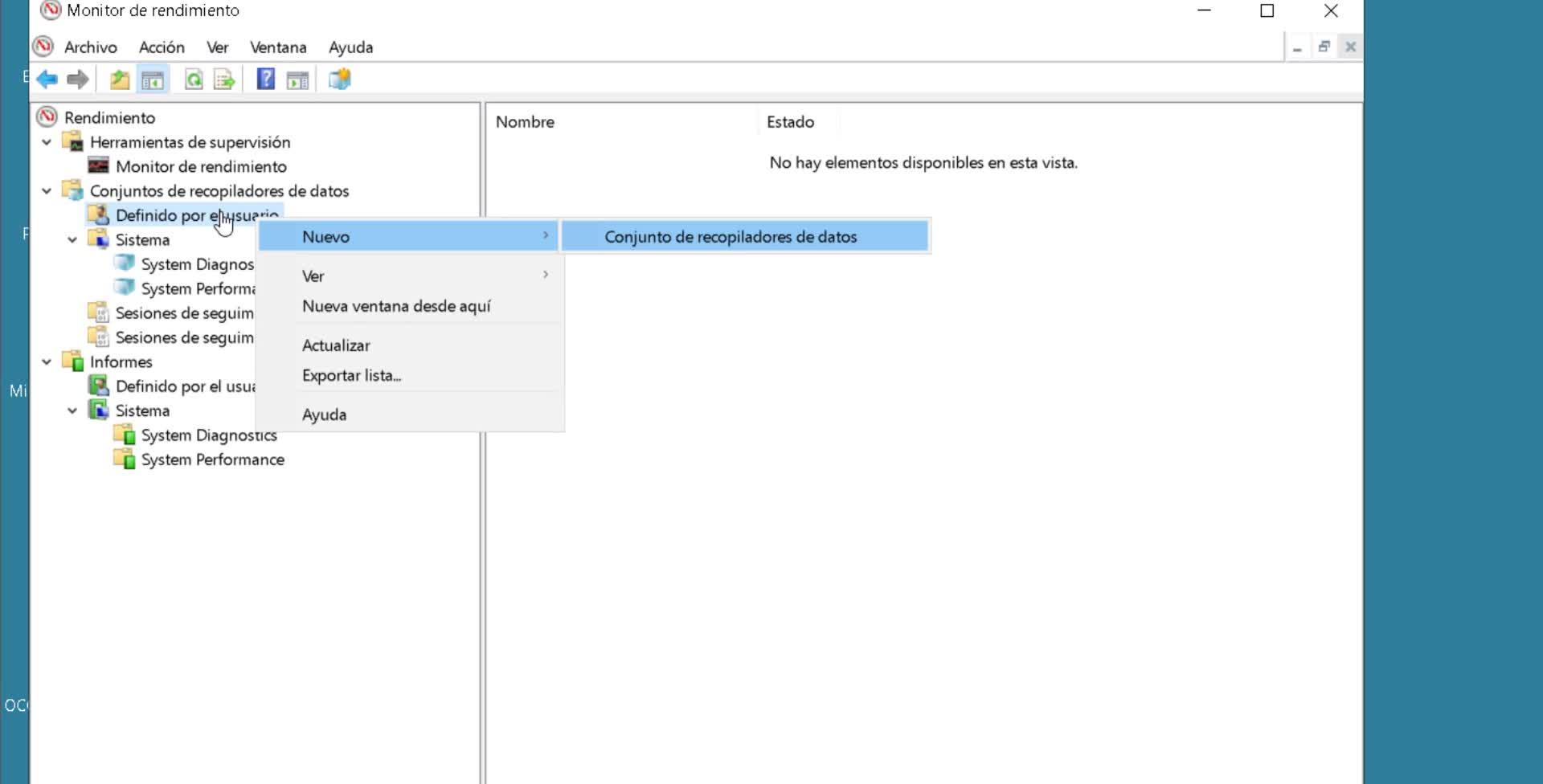Click the Informes folder icon
Viewport: 1543px width, 784px height.
pos(73,361)
